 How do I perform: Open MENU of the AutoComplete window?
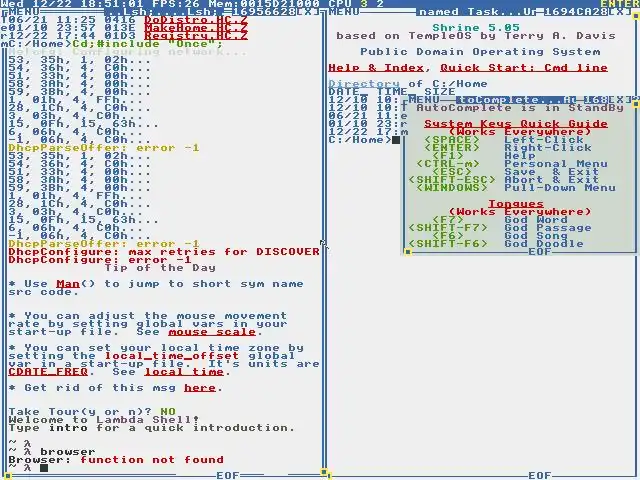[424, 100]
